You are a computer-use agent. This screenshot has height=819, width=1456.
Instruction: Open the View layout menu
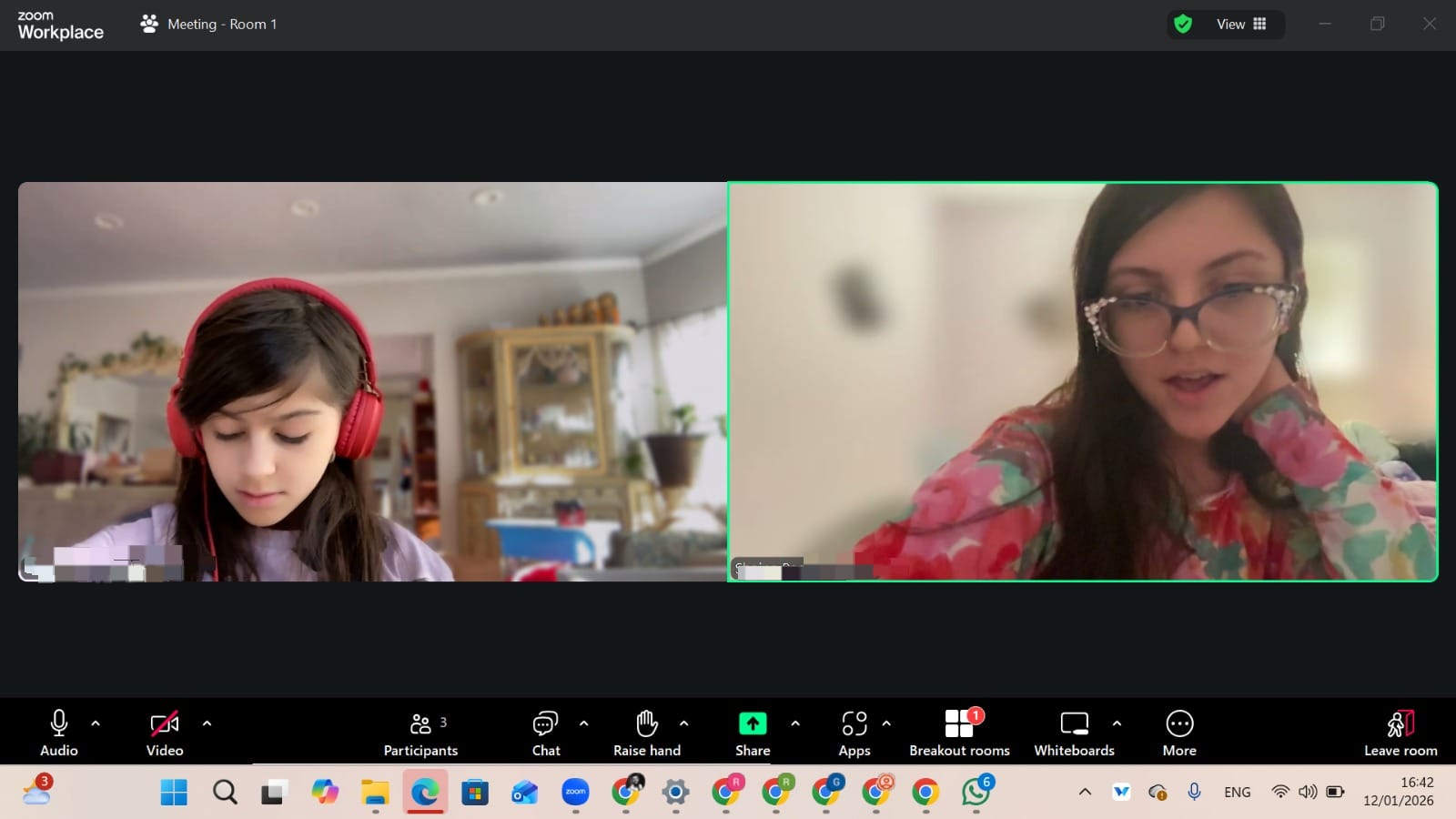click(x=1241, y=25)
